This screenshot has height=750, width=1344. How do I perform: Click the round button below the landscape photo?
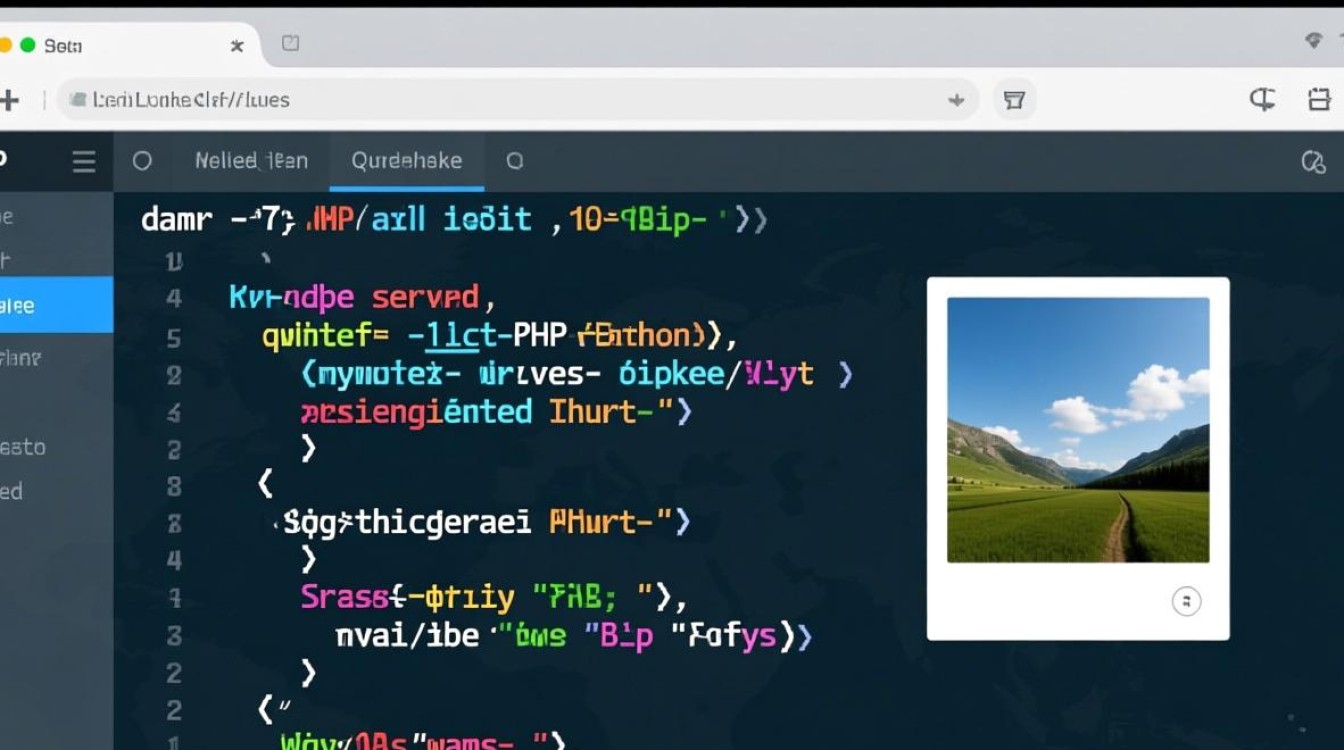1186,601
